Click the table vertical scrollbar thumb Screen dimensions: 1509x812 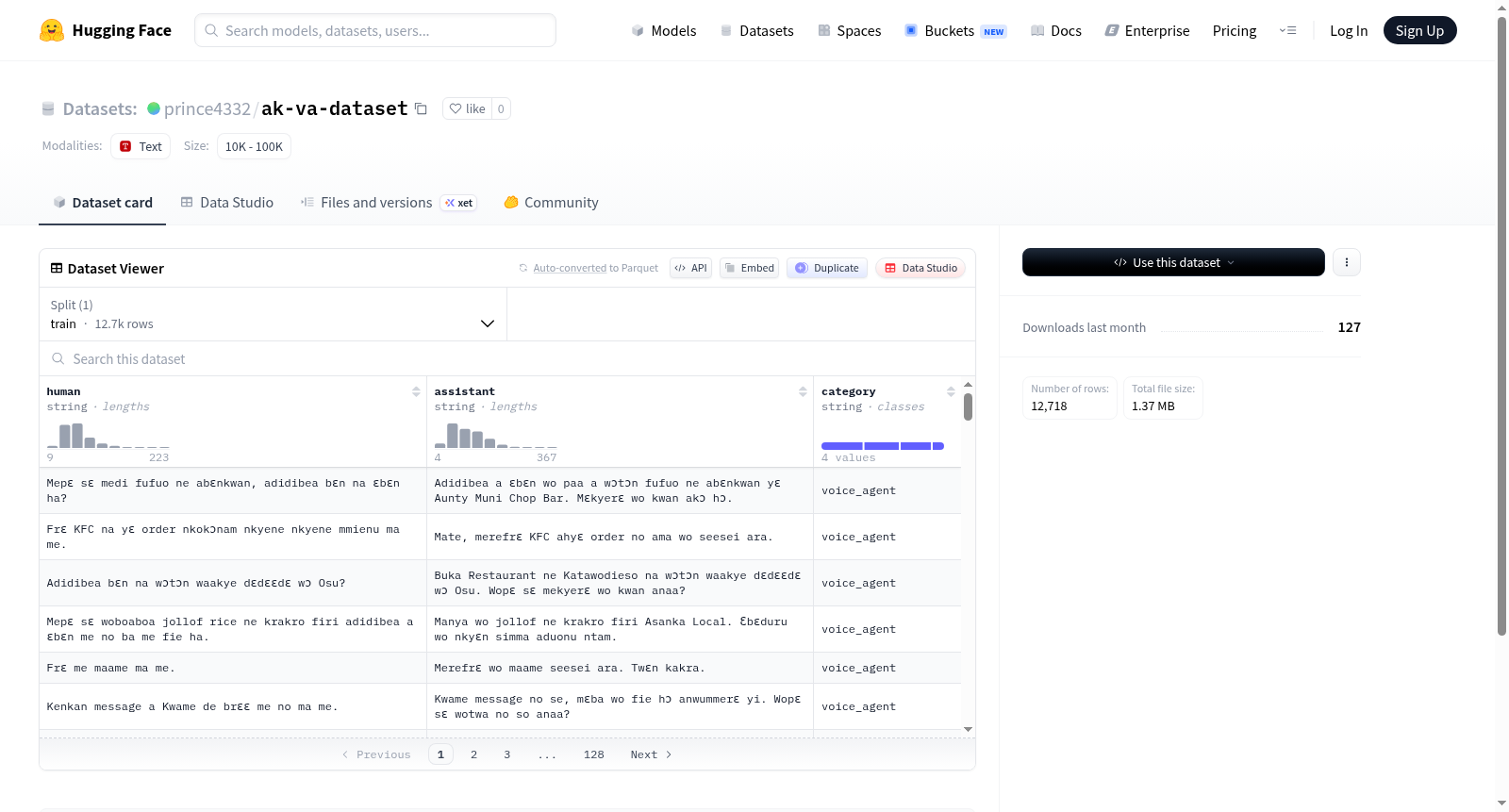(x=968, y=406)
